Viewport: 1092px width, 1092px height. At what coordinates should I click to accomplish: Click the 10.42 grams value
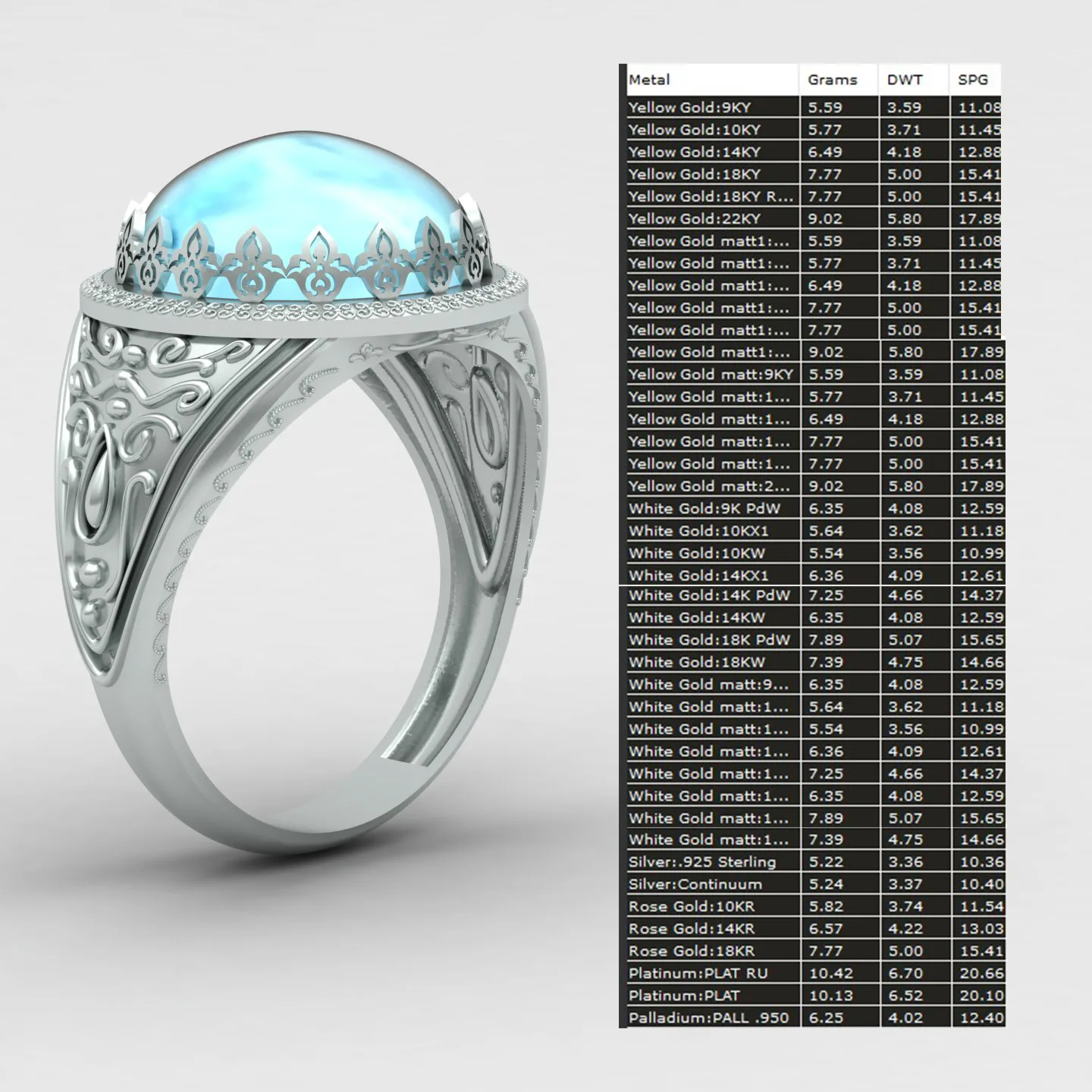830,973
